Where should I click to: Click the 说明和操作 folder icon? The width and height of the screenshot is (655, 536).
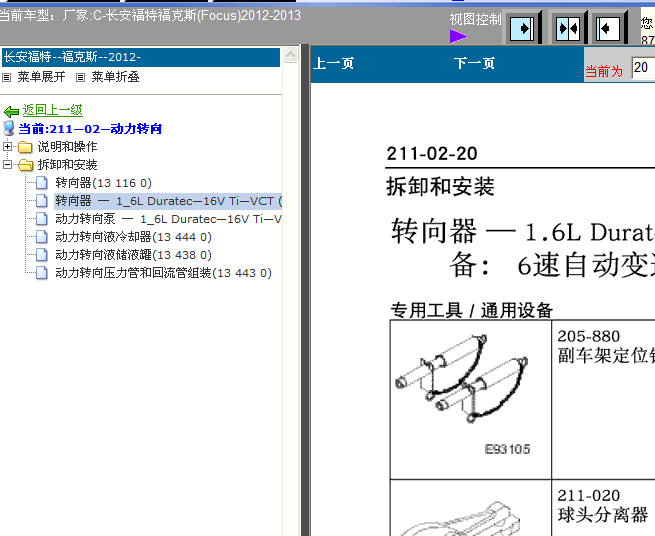coord(25,147)
